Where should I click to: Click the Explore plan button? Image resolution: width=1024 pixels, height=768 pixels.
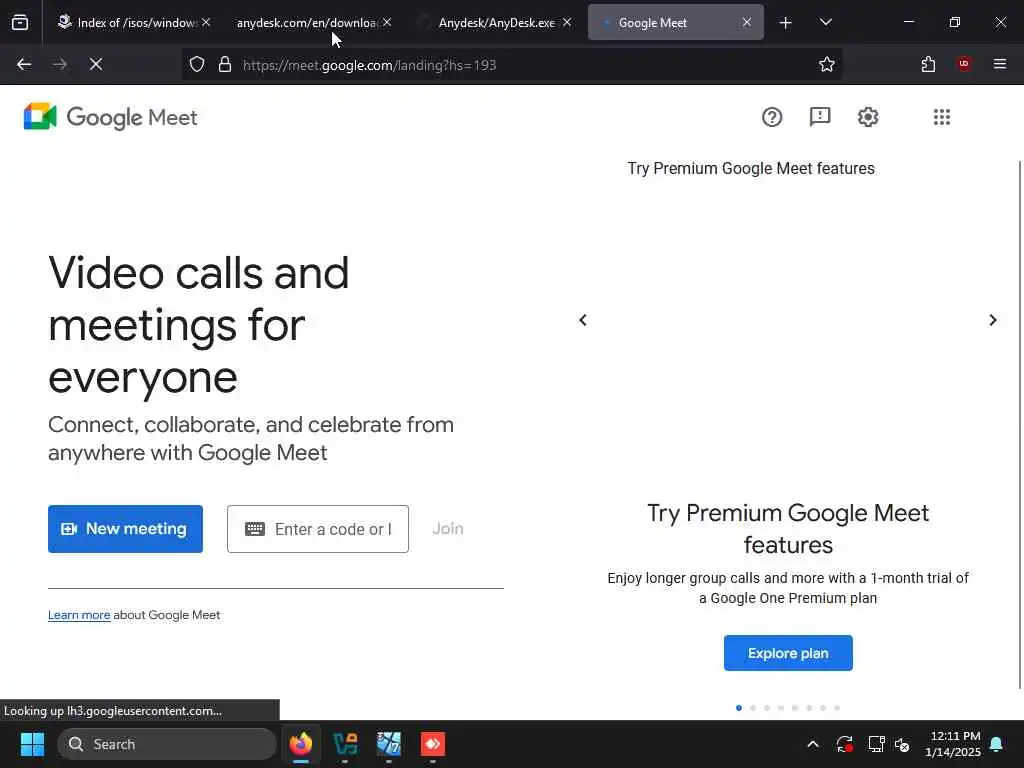(x=788, y=653)
